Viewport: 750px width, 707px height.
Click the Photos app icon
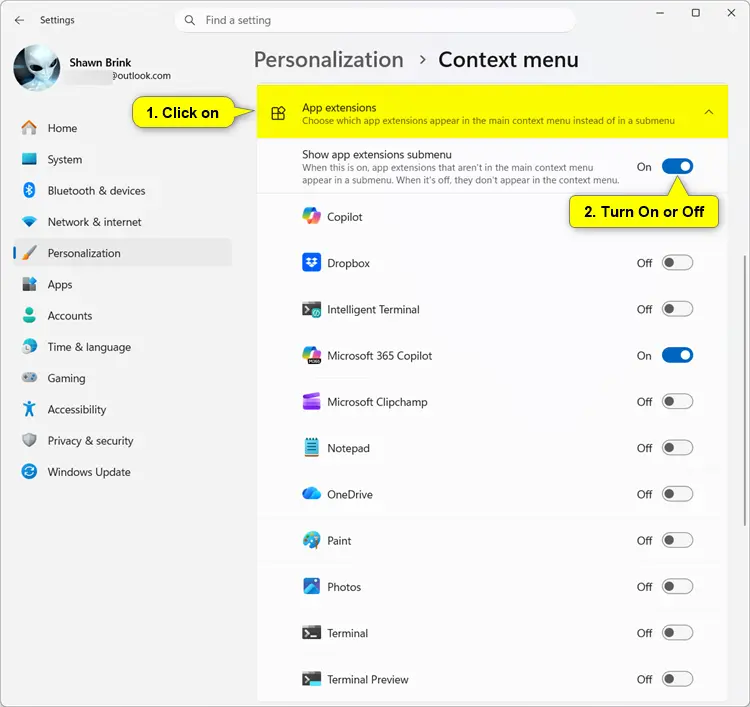pos(311,586)
